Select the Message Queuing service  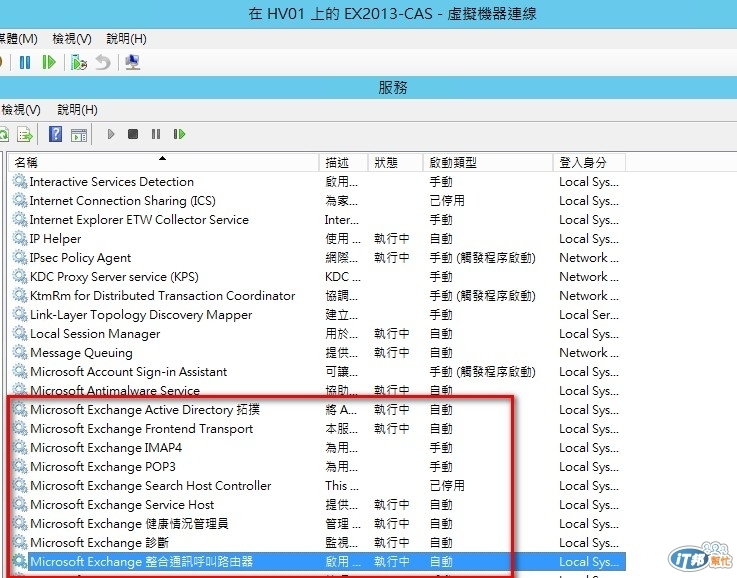coord(81,353)
